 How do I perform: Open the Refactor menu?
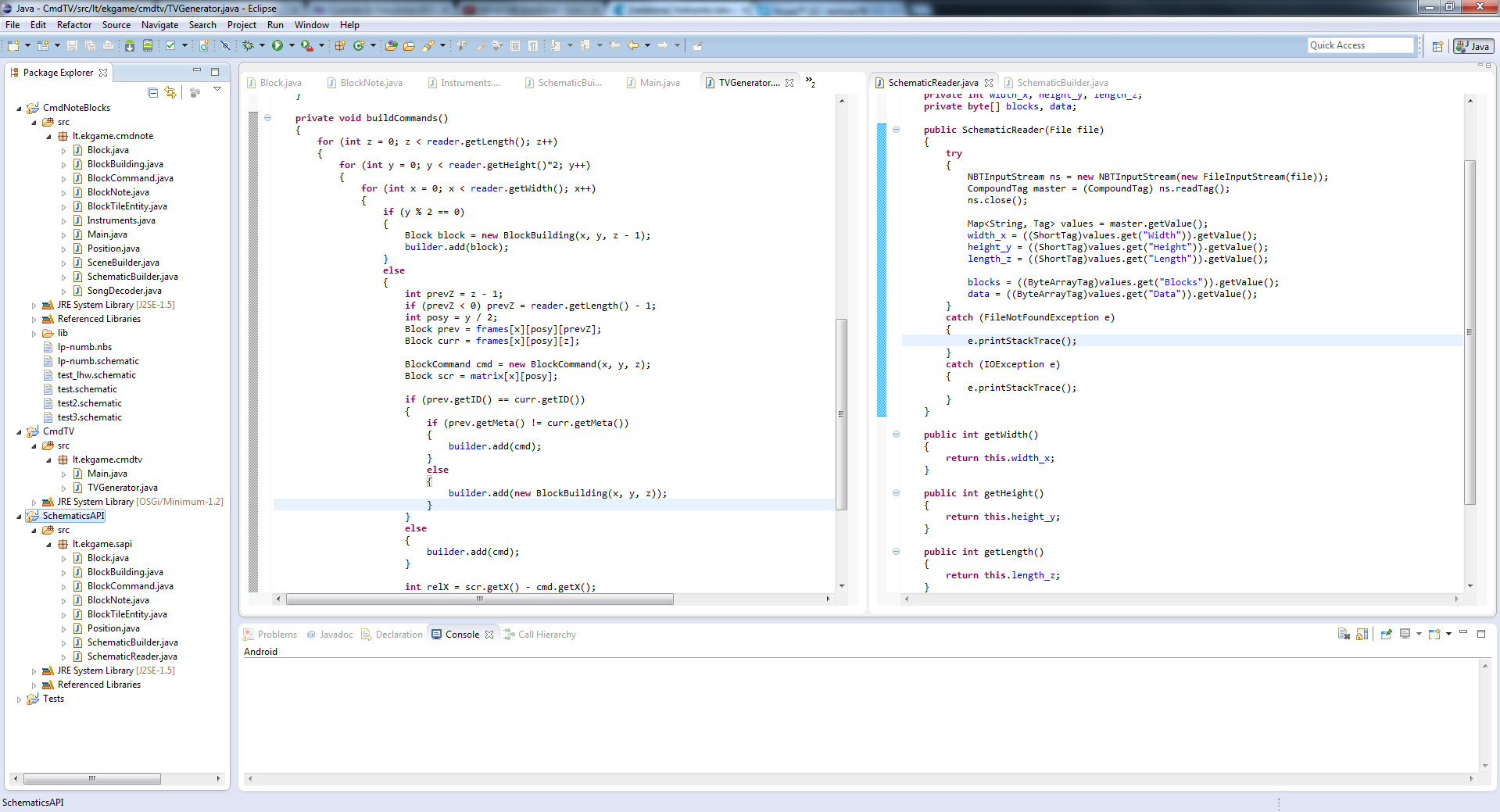pyautogui.click(x=74, y=25)
